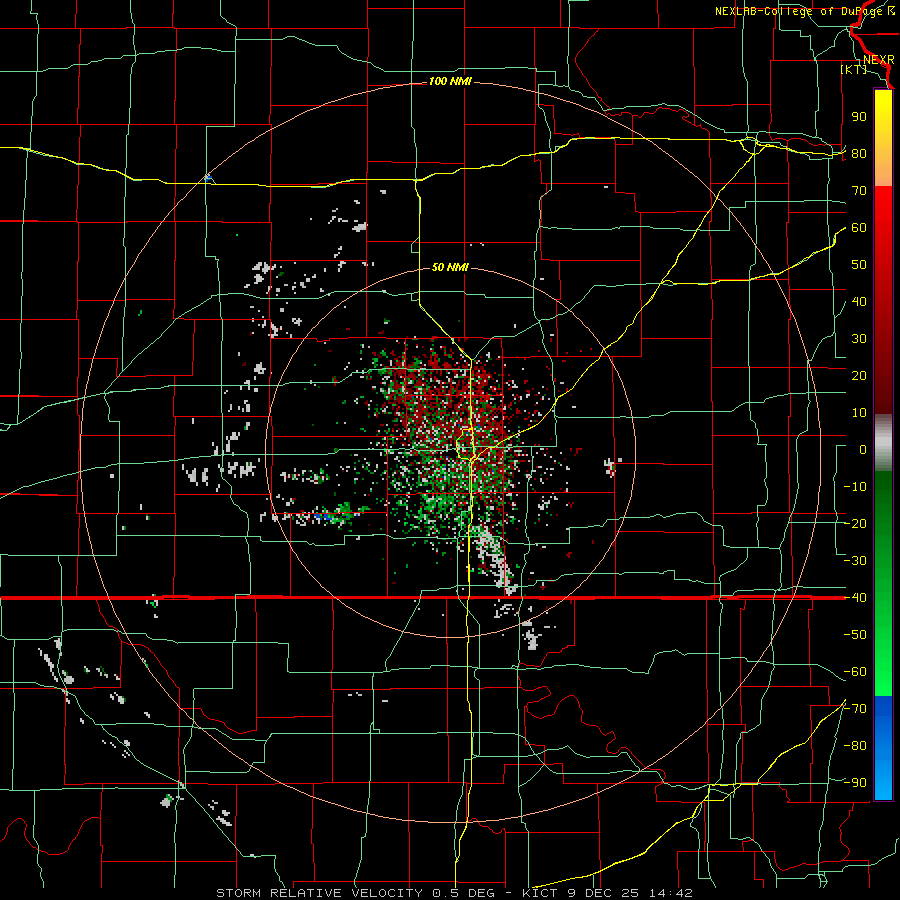Select the 0 value on velocity scale
Viewport: 900px width, 900px height.
863,450
